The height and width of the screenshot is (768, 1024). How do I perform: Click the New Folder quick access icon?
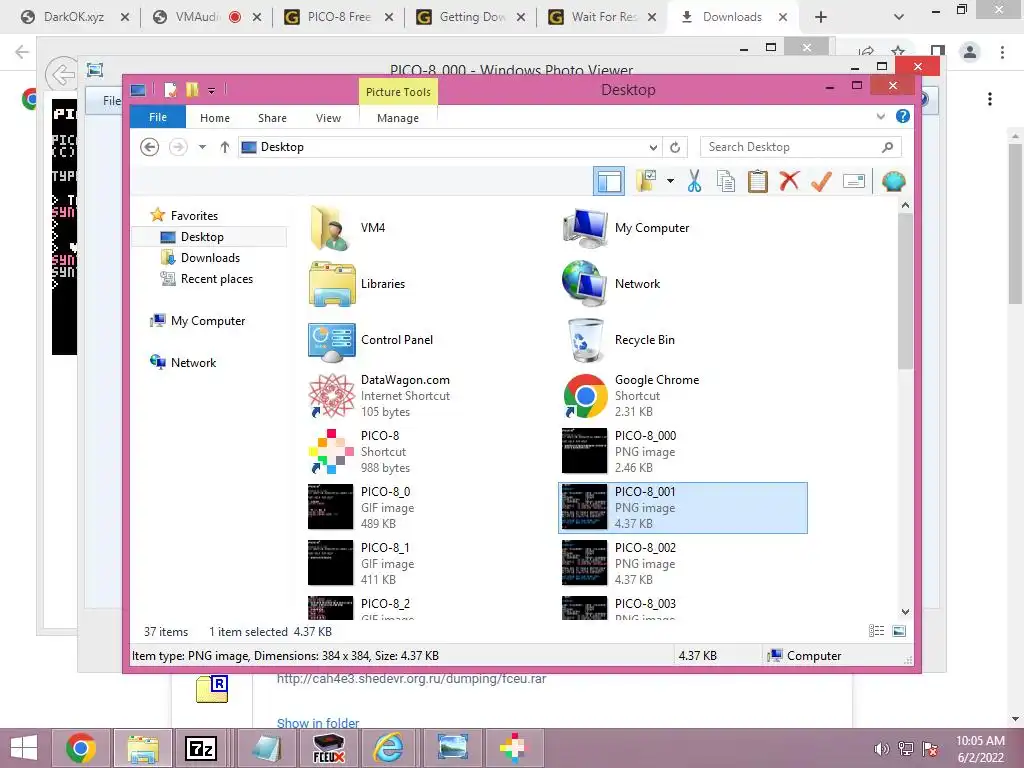(x=192, y=89)
